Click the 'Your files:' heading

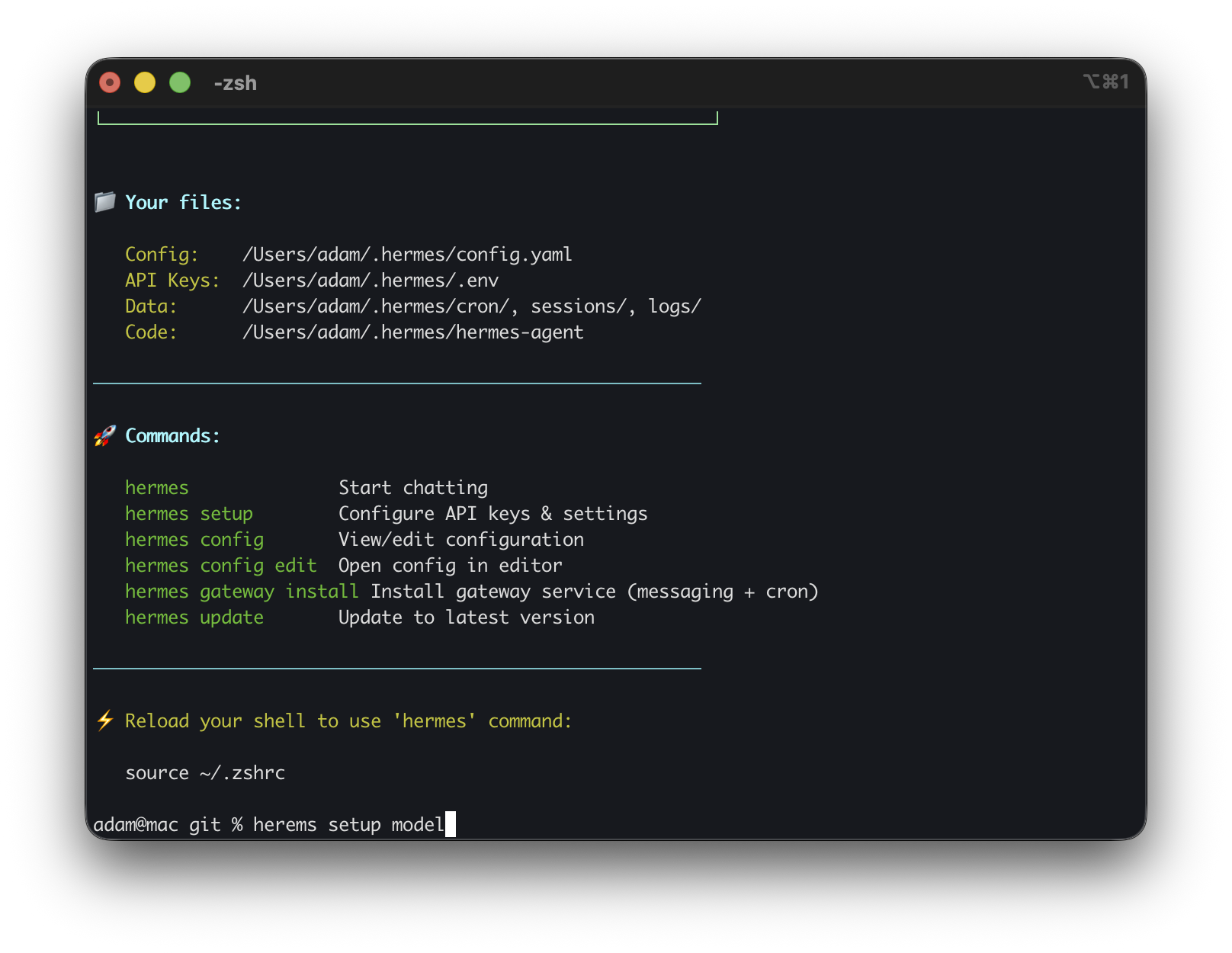(184, 202)
